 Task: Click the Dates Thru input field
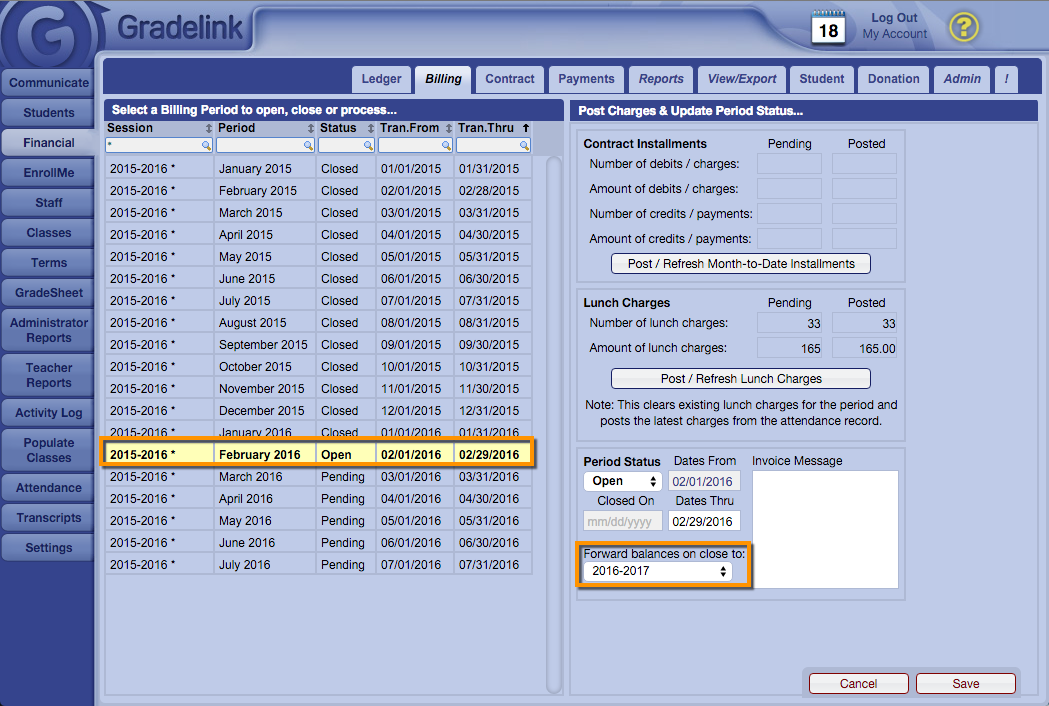[704, 521]
